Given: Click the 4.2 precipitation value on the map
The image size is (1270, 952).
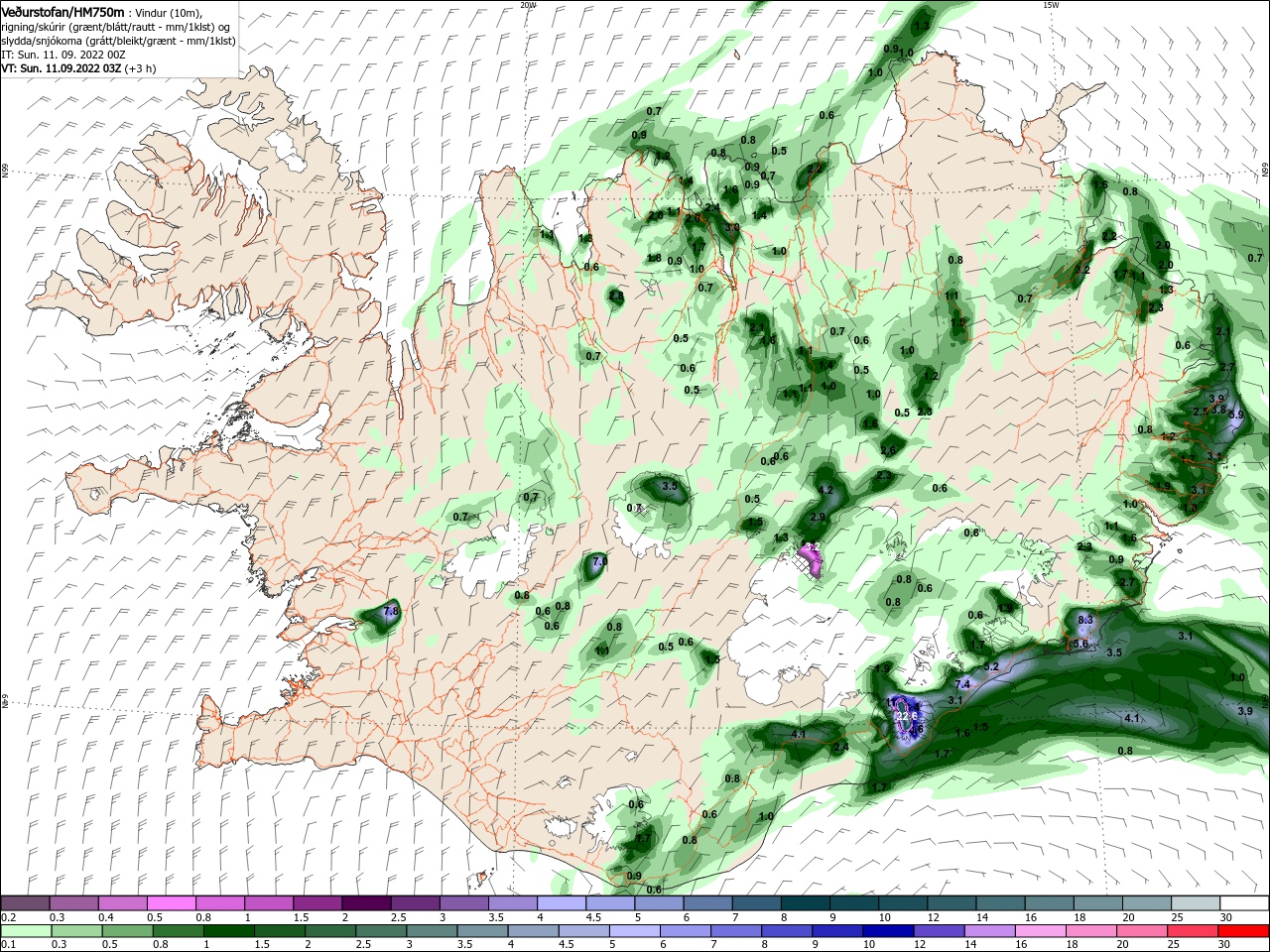Looking at the screenshot, I should [x=825, y=490].
